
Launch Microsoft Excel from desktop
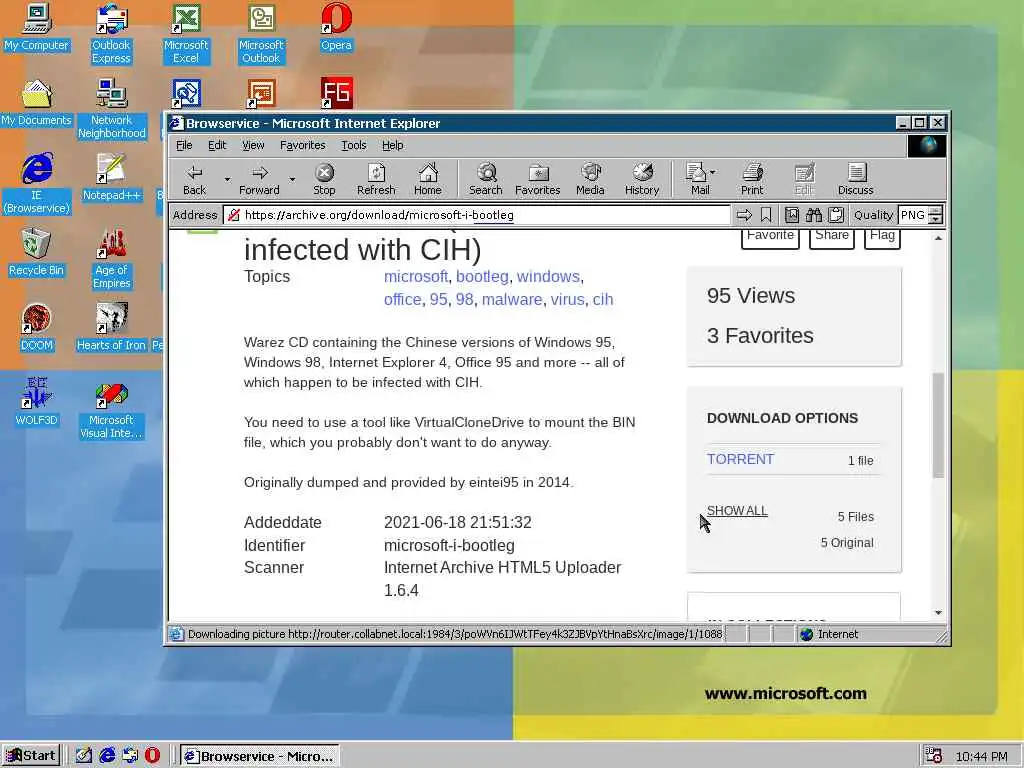click(186, 34)
